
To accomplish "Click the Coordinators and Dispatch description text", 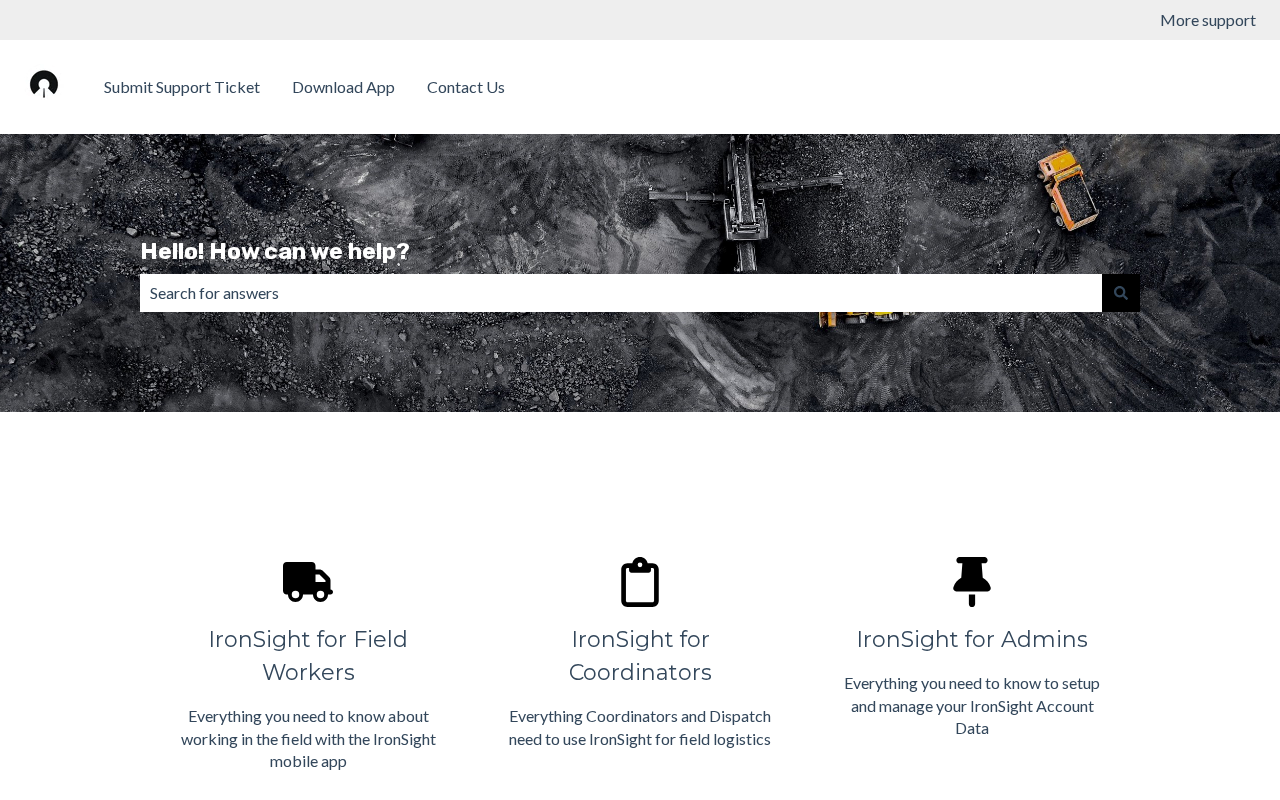I will tap(640, 728).
